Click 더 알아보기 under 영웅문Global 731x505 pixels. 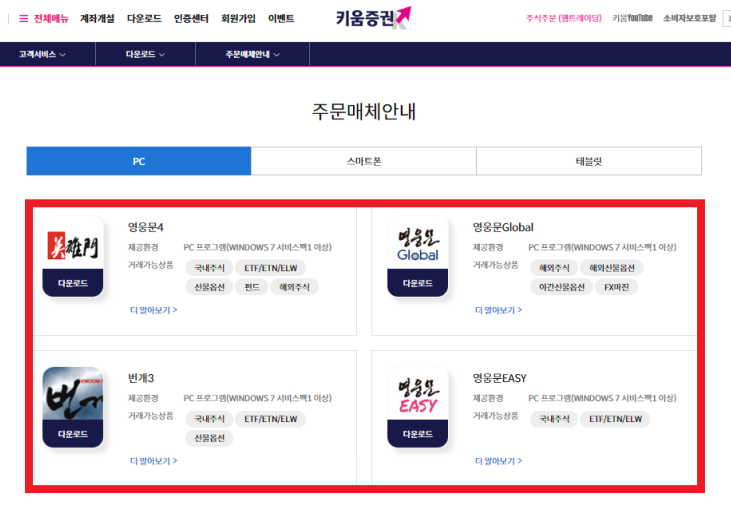(x=498, y=310)
